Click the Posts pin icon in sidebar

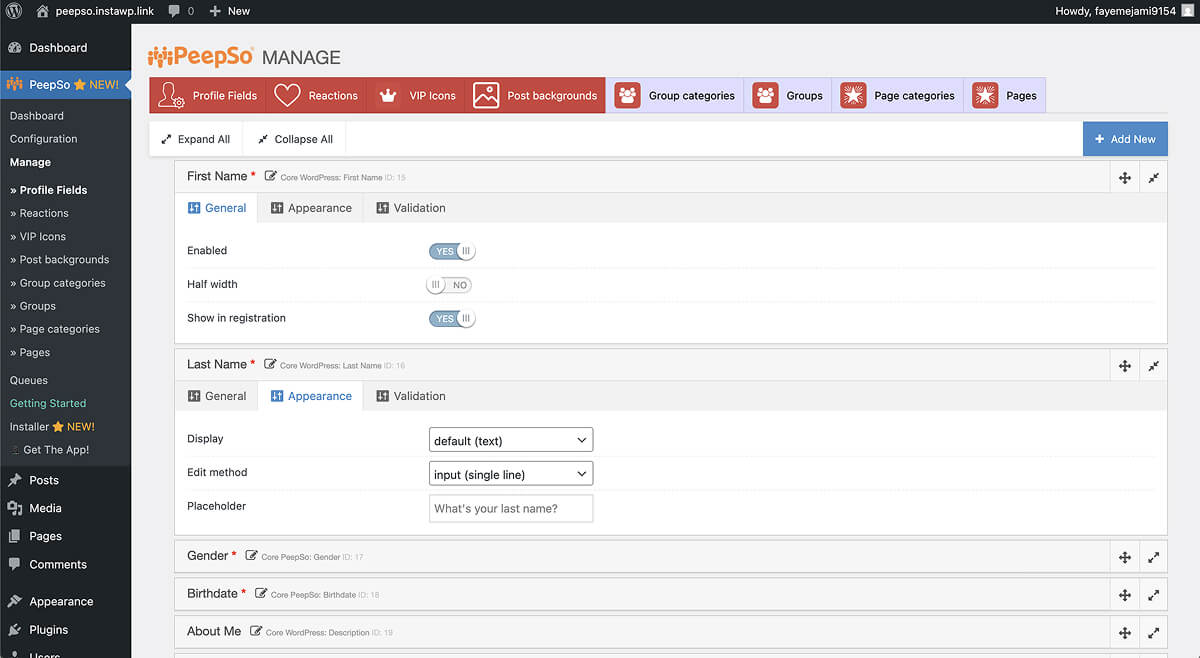[x=15, y=480]
